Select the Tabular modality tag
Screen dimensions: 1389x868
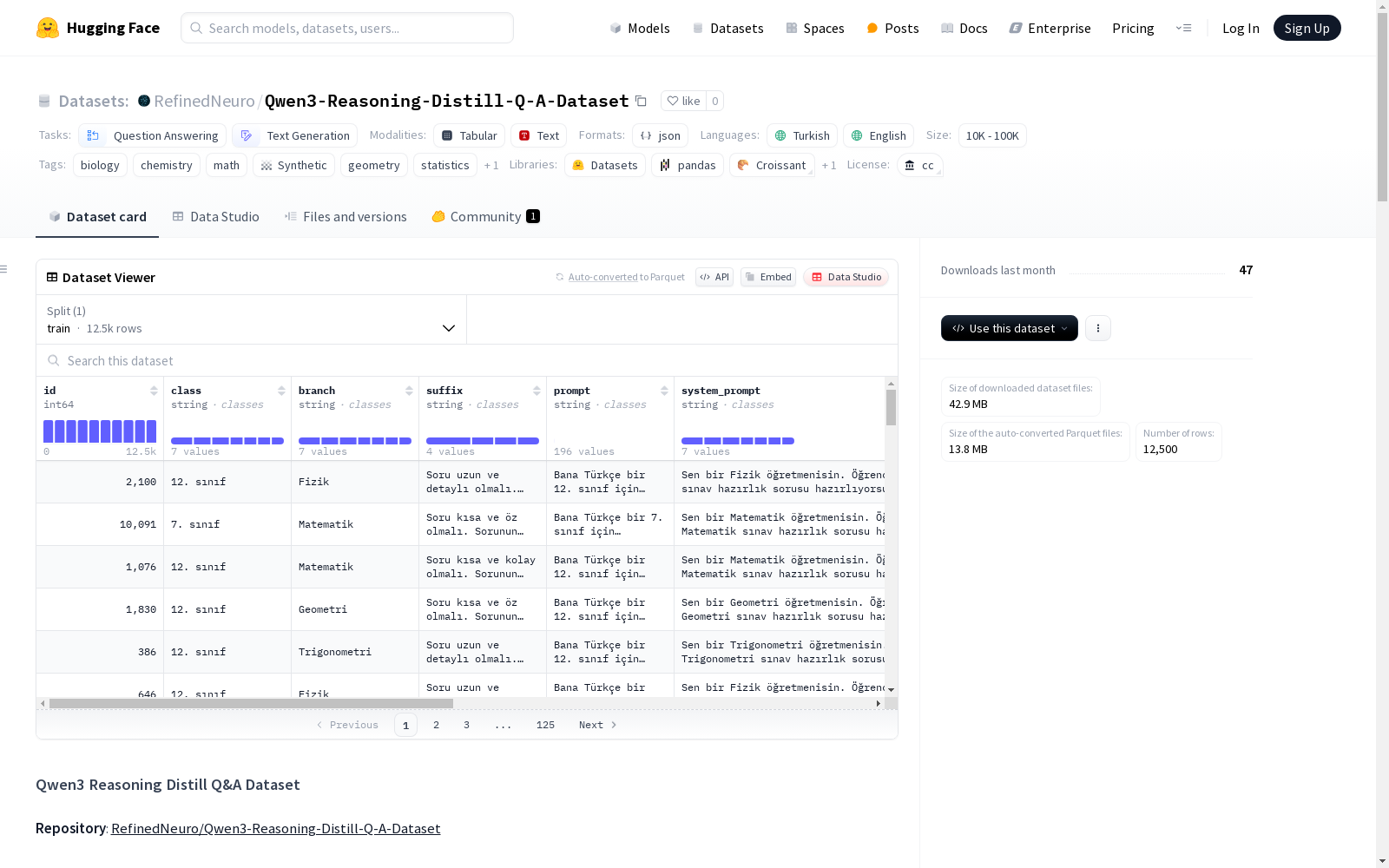click(469, 135)
